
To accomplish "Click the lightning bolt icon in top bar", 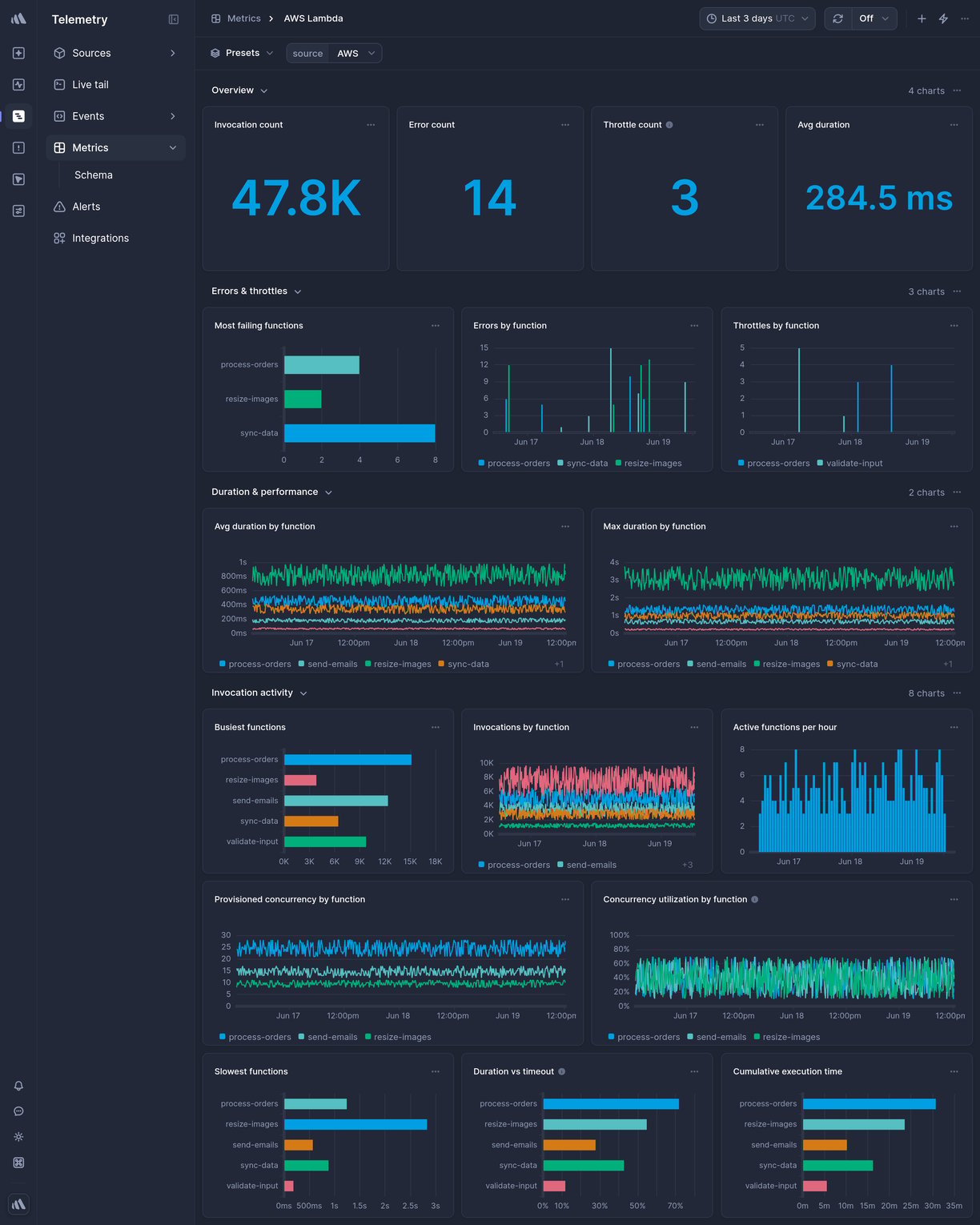I will tap(943, 18).
